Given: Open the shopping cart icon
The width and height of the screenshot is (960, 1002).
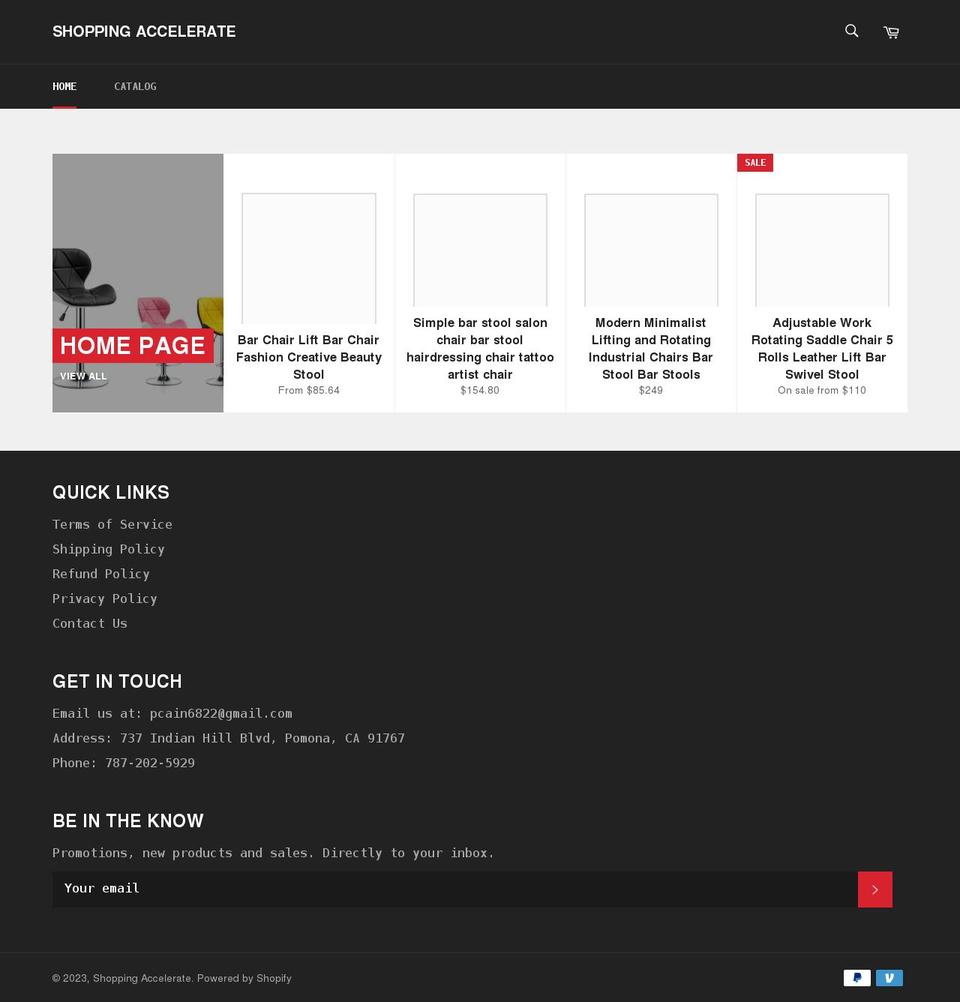Looking at the screenshot, I should coord(891,32).
